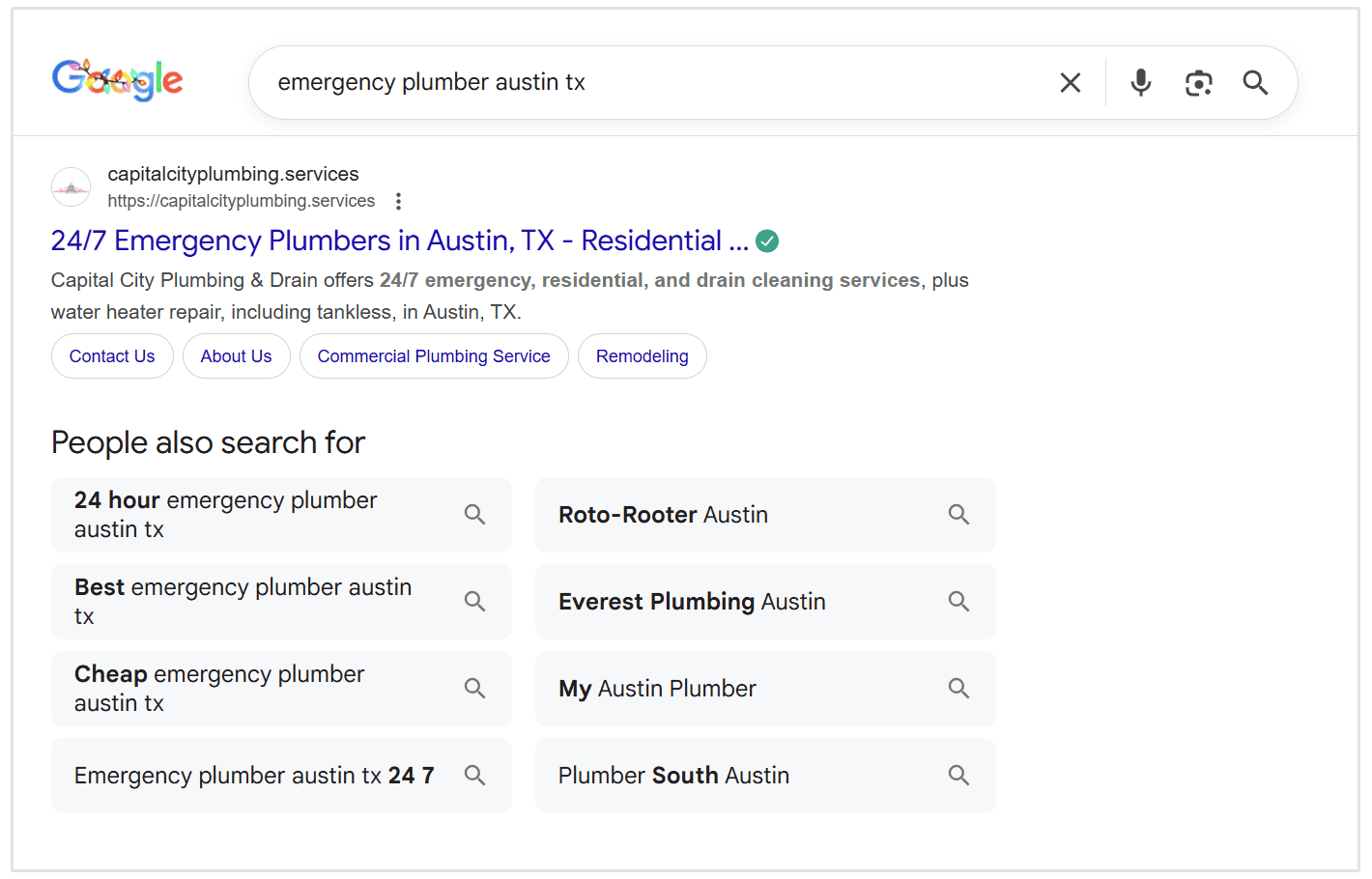This screenshot has width=1372, height=879.
Task: Select 'Best emergency plumber austin tx' suggestion
Action: (x=243, y=601)
